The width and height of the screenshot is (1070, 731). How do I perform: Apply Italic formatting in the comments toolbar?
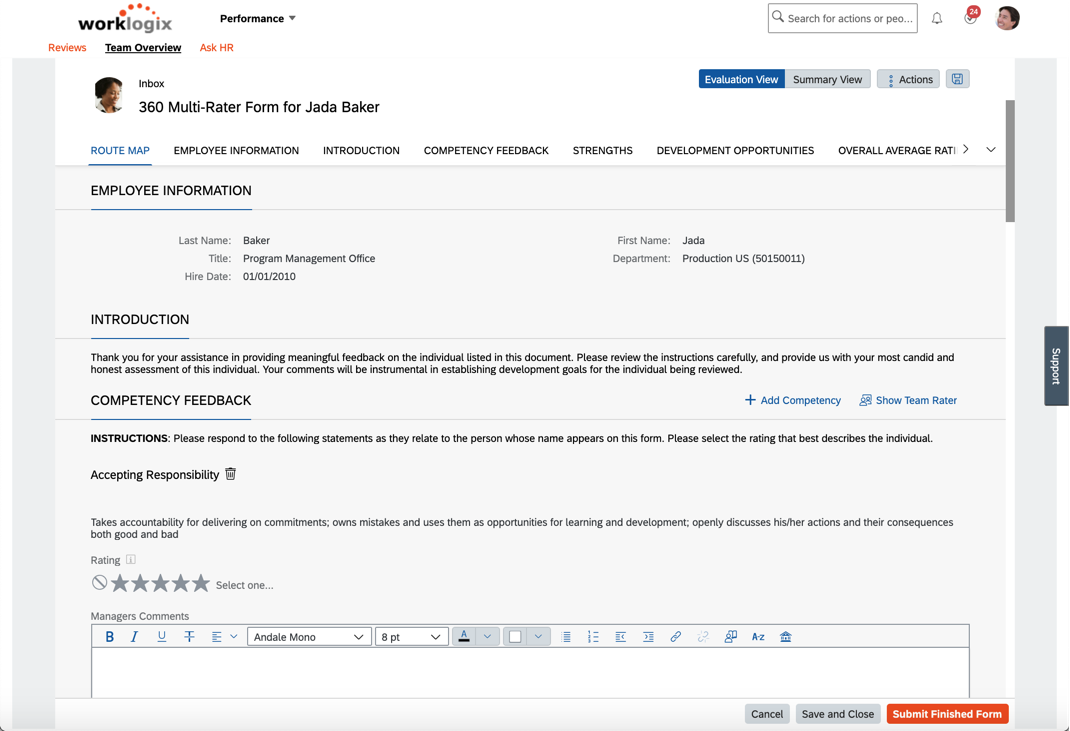click(x=134, y=636)
